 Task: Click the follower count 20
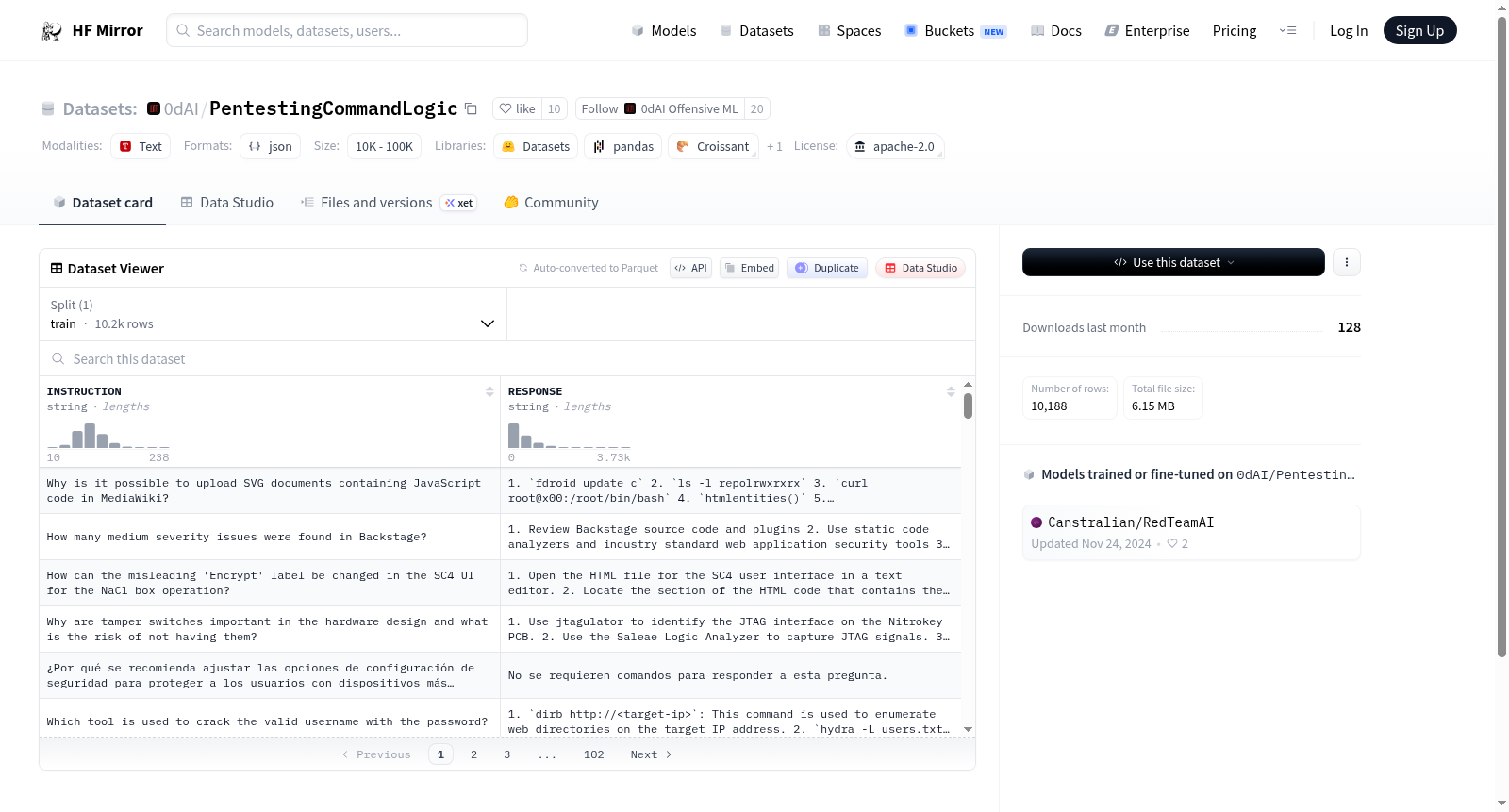757,108
